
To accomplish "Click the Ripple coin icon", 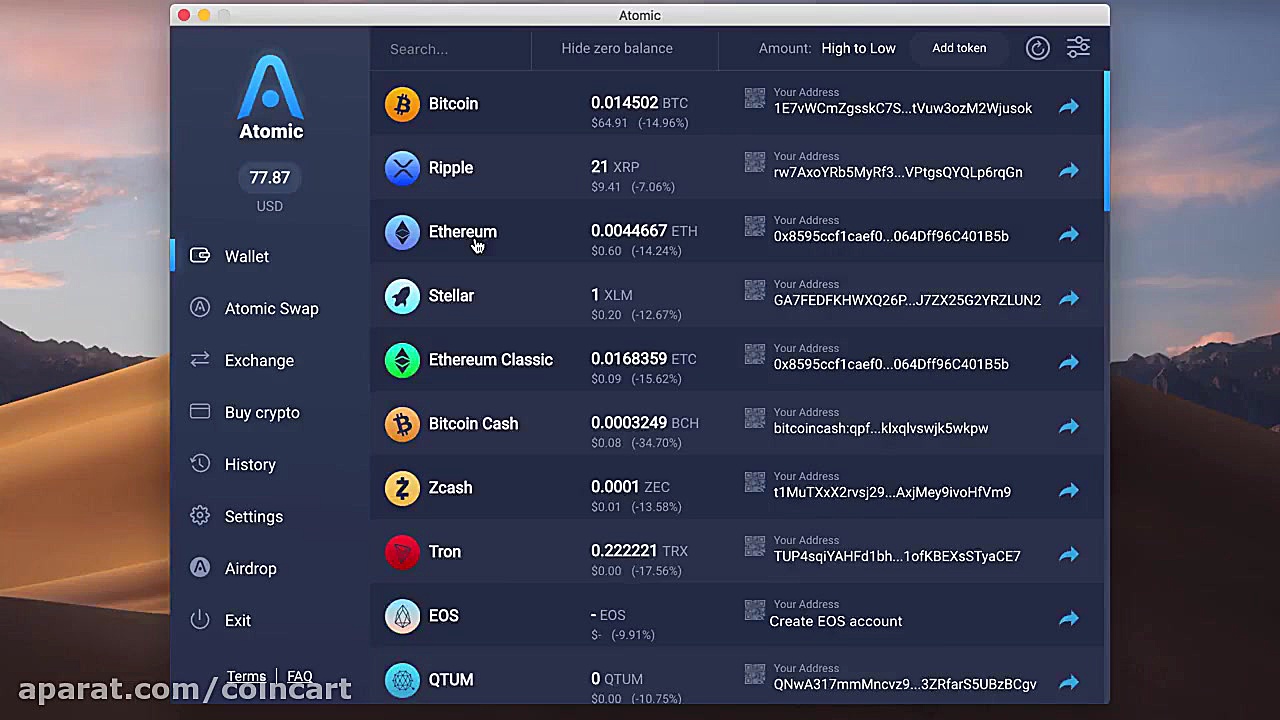I will click(402, 168).
